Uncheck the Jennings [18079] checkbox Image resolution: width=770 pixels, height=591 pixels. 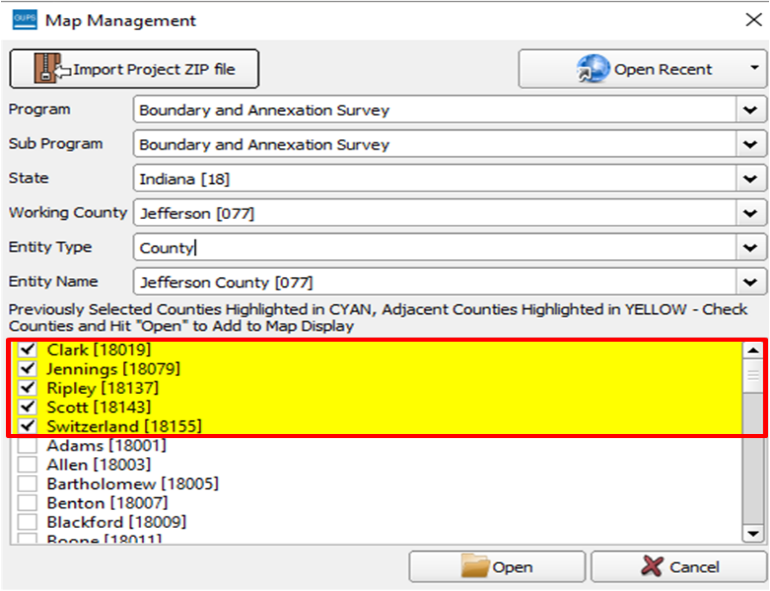(28, 368)
